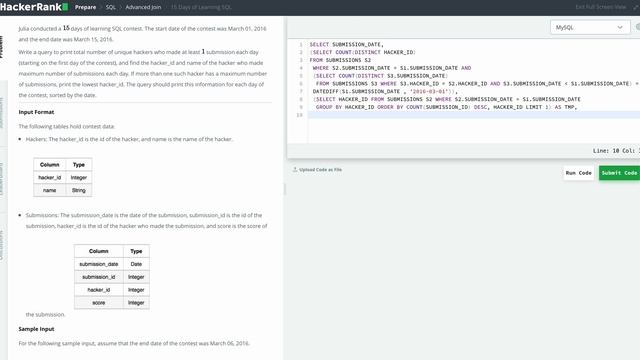Click the 'Sample Input' heading
The height and width of the screenshot is (360, 640).
[36, 329]
